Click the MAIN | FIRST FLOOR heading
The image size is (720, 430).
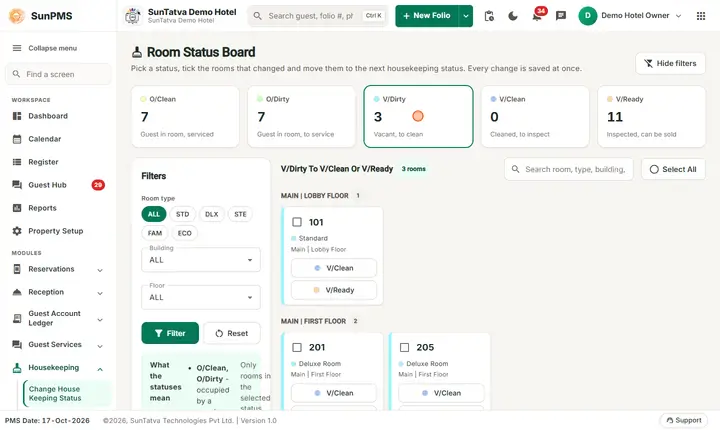[x=313, y=321]
